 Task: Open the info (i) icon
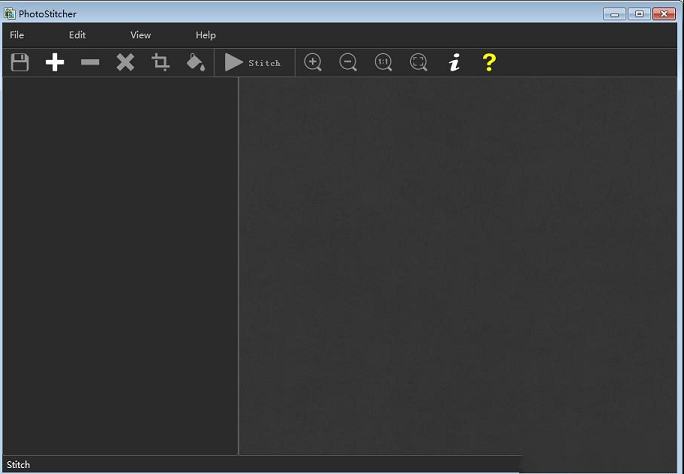[454, 62]
